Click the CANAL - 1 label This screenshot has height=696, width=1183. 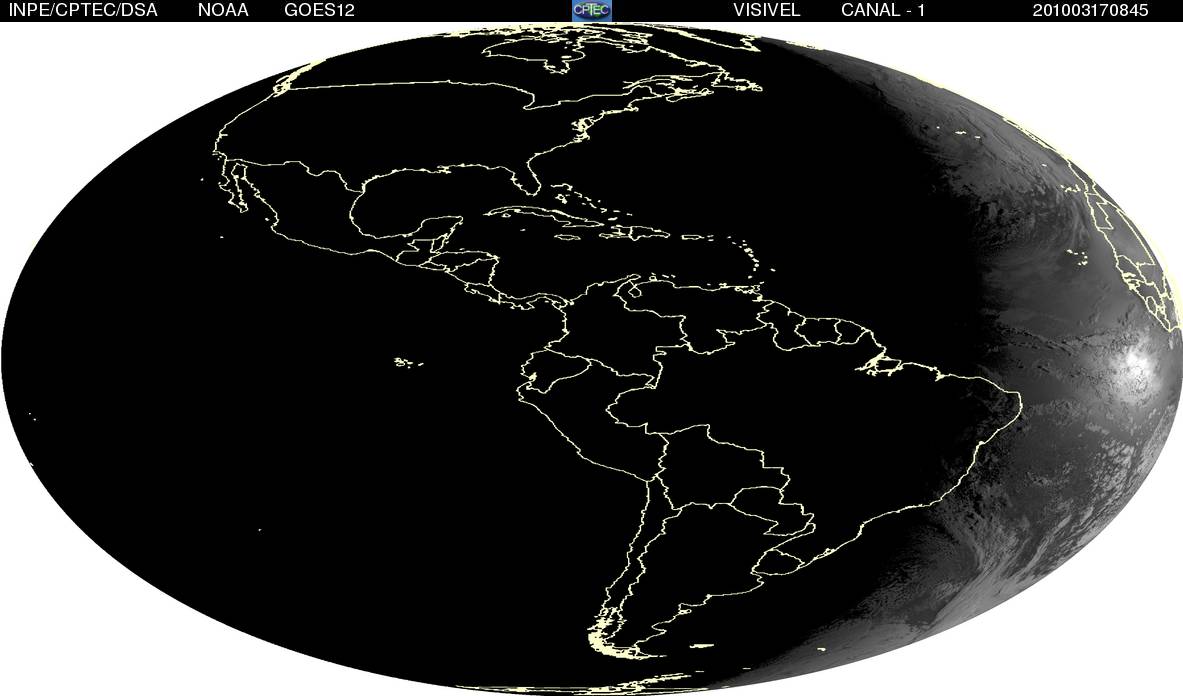click(883, 11)
